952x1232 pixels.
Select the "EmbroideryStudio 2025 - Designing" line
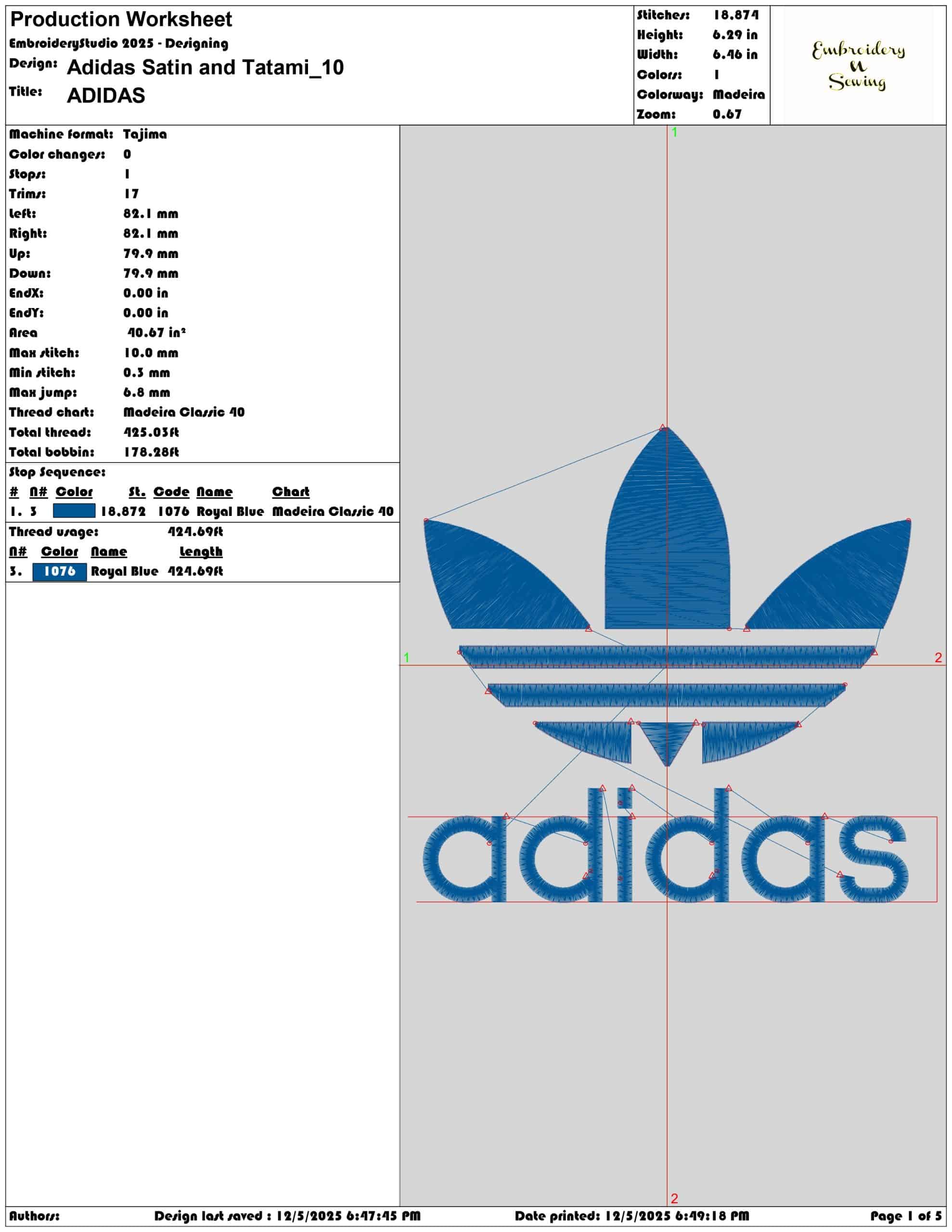(x=118, y=43)
